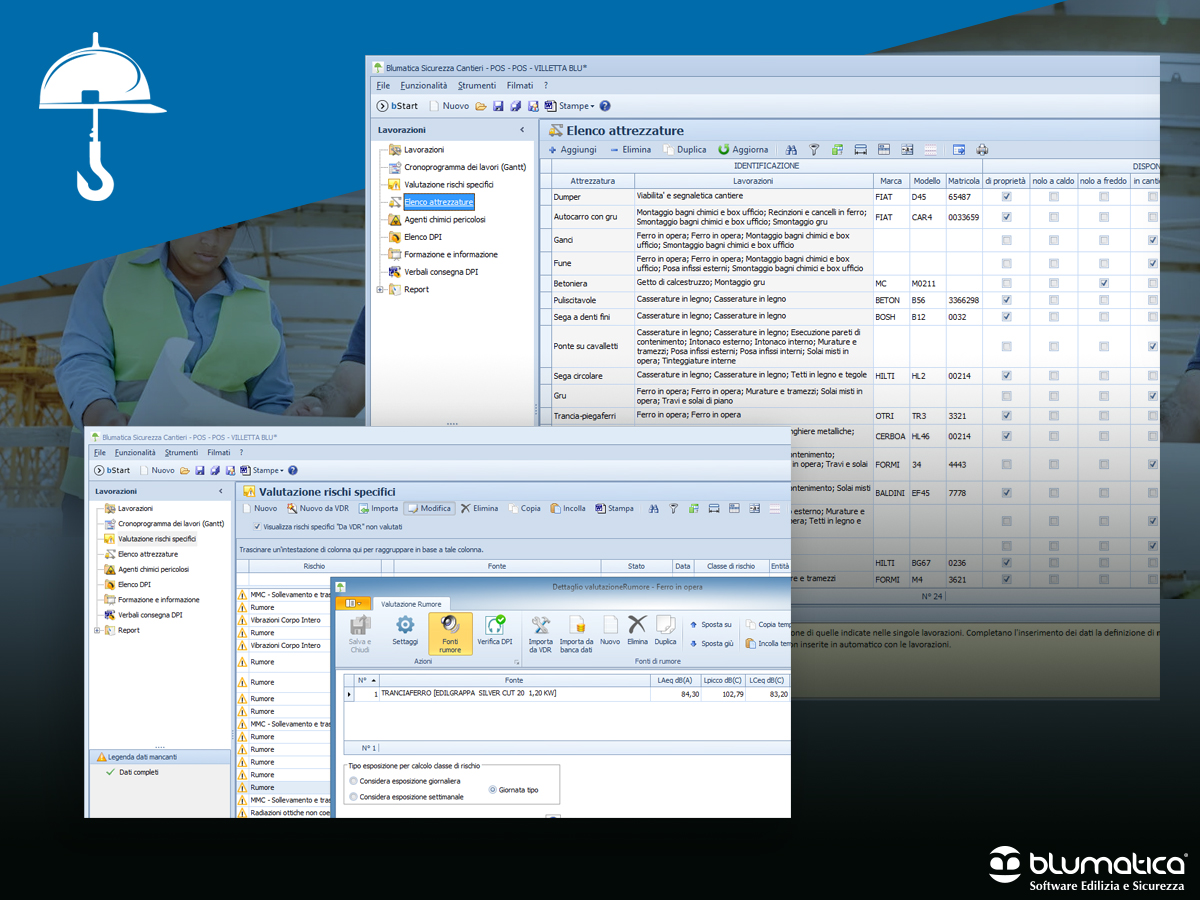Viewport: 1200px width, 900px height.
Task: Click Elimina in Elenco attrezzature toolbar
Action: click(x=630, y=150)
